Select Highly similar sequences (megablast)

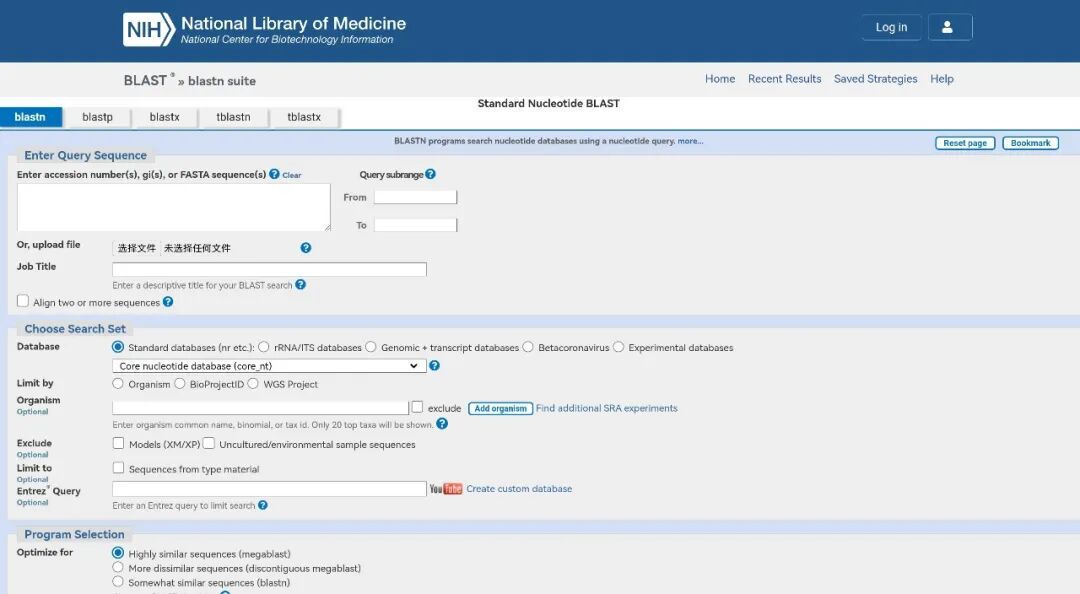click(x=118, y=553)
